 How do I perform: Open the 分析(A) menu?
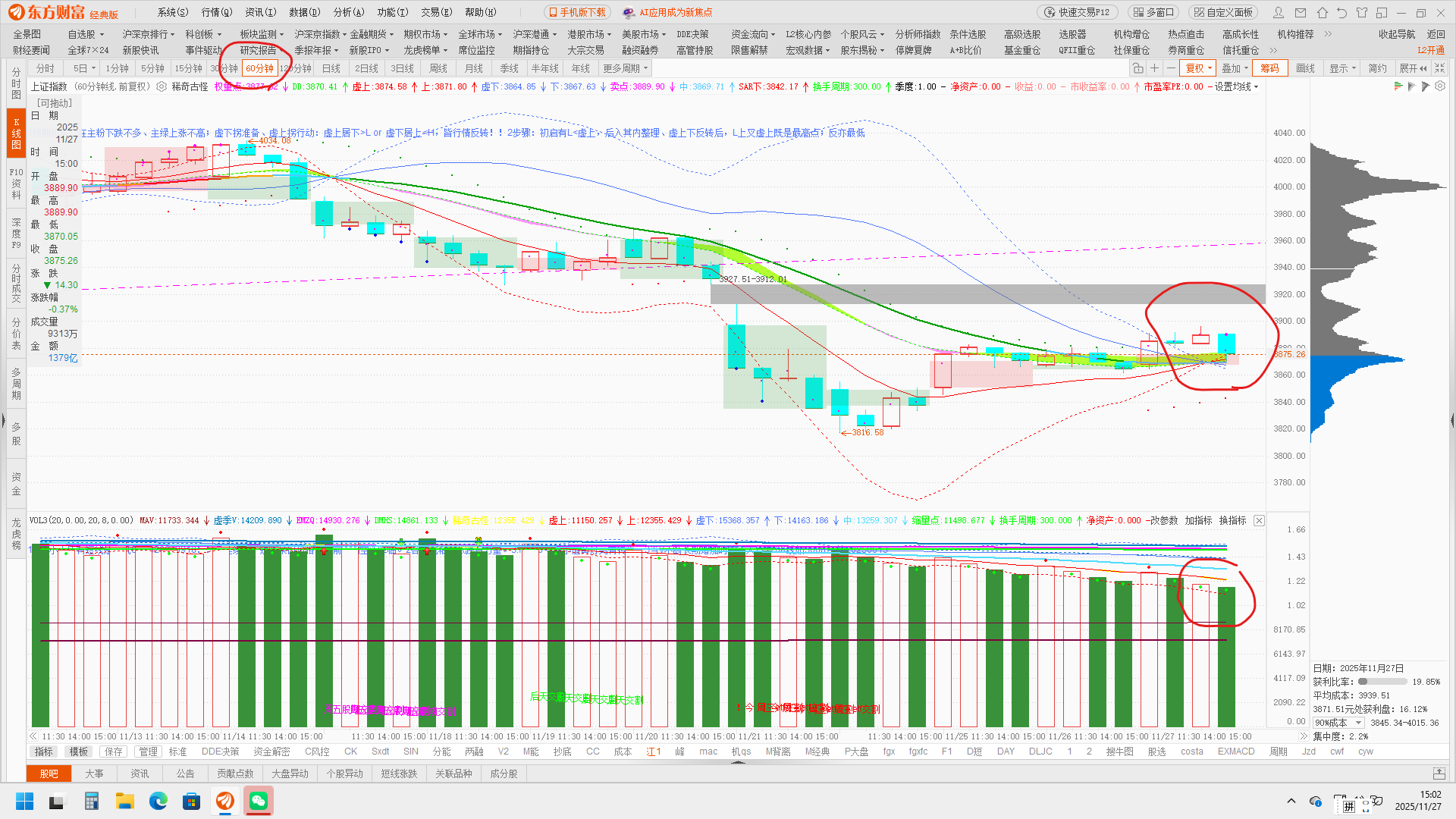(349, 12)
